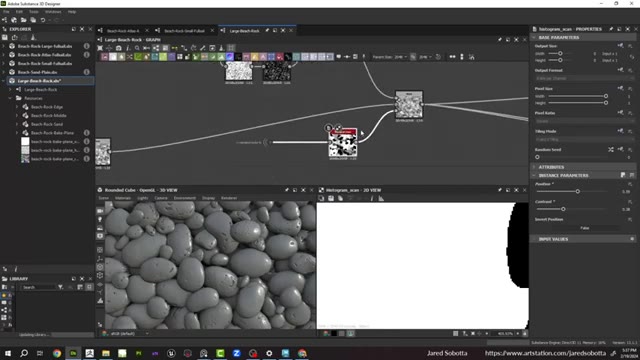This screenshot has width=640, height=360.
Task: Toggle Output Size inheritance method icon
Action: [x=620, y=46]
